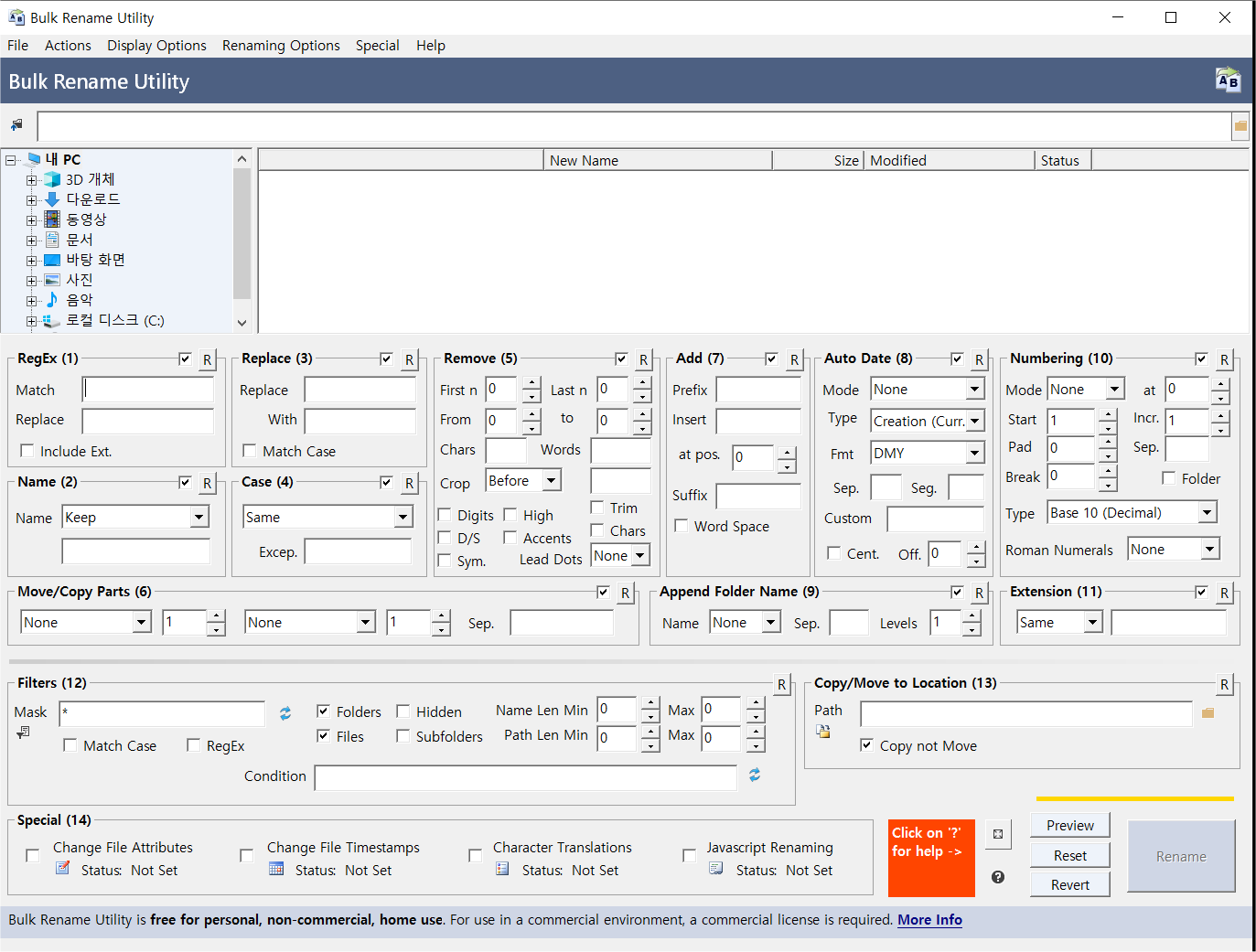Open folder browse icon at path bar end
Screen dimensions: 1256x952
click(x=1240, y=126)
